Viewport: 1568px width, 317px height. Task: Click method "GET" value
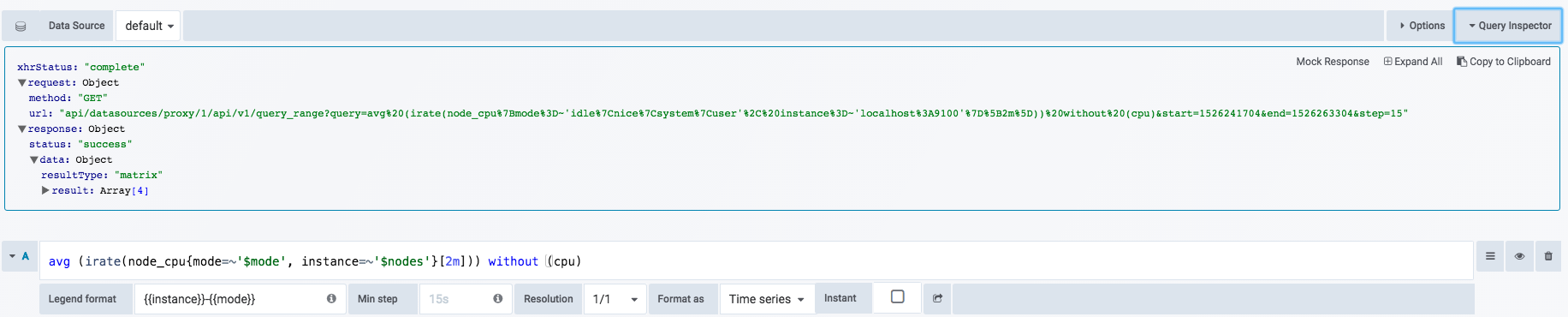92,99
